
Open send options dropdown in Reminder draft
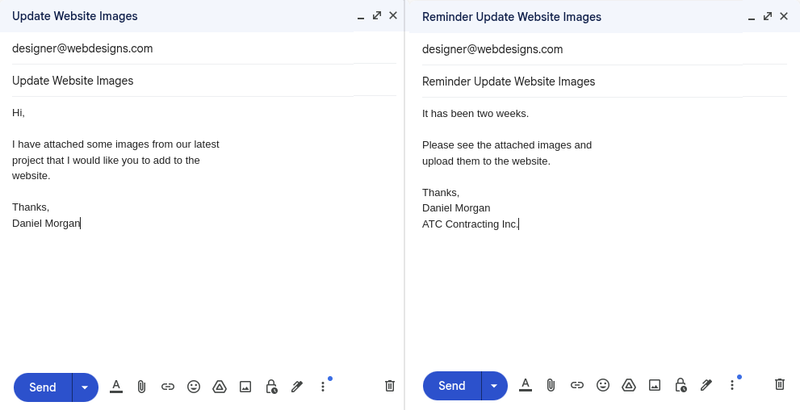coord(494,385)
